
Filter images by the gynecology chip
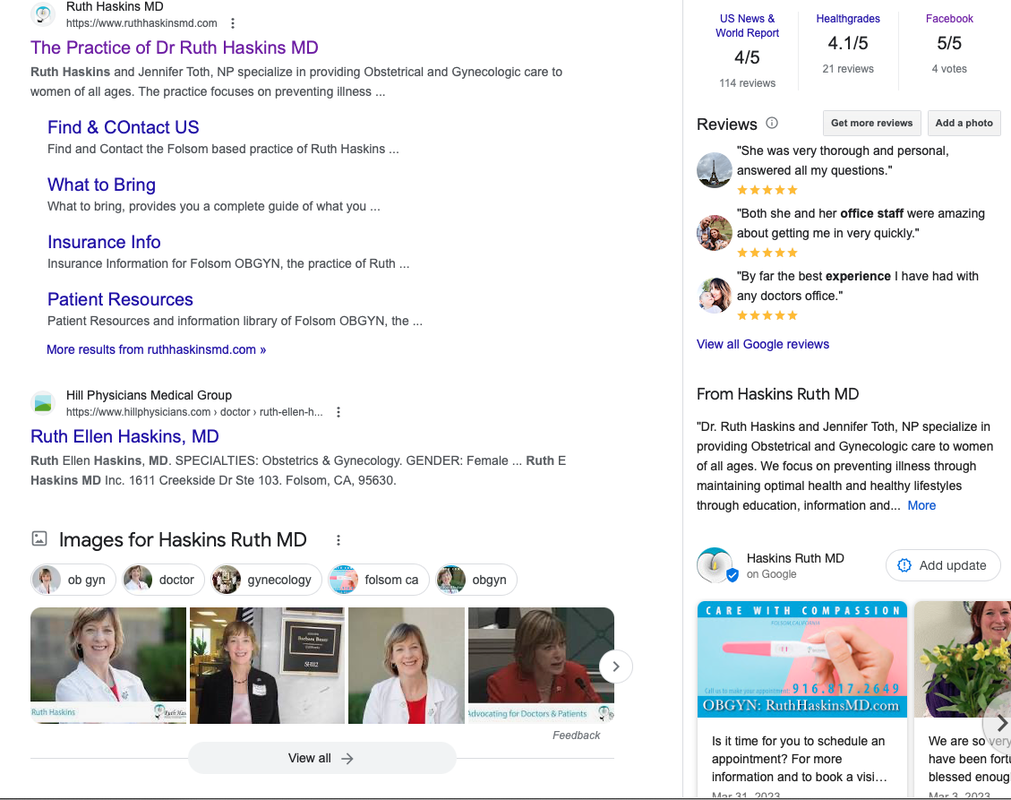tap(266, 580)
